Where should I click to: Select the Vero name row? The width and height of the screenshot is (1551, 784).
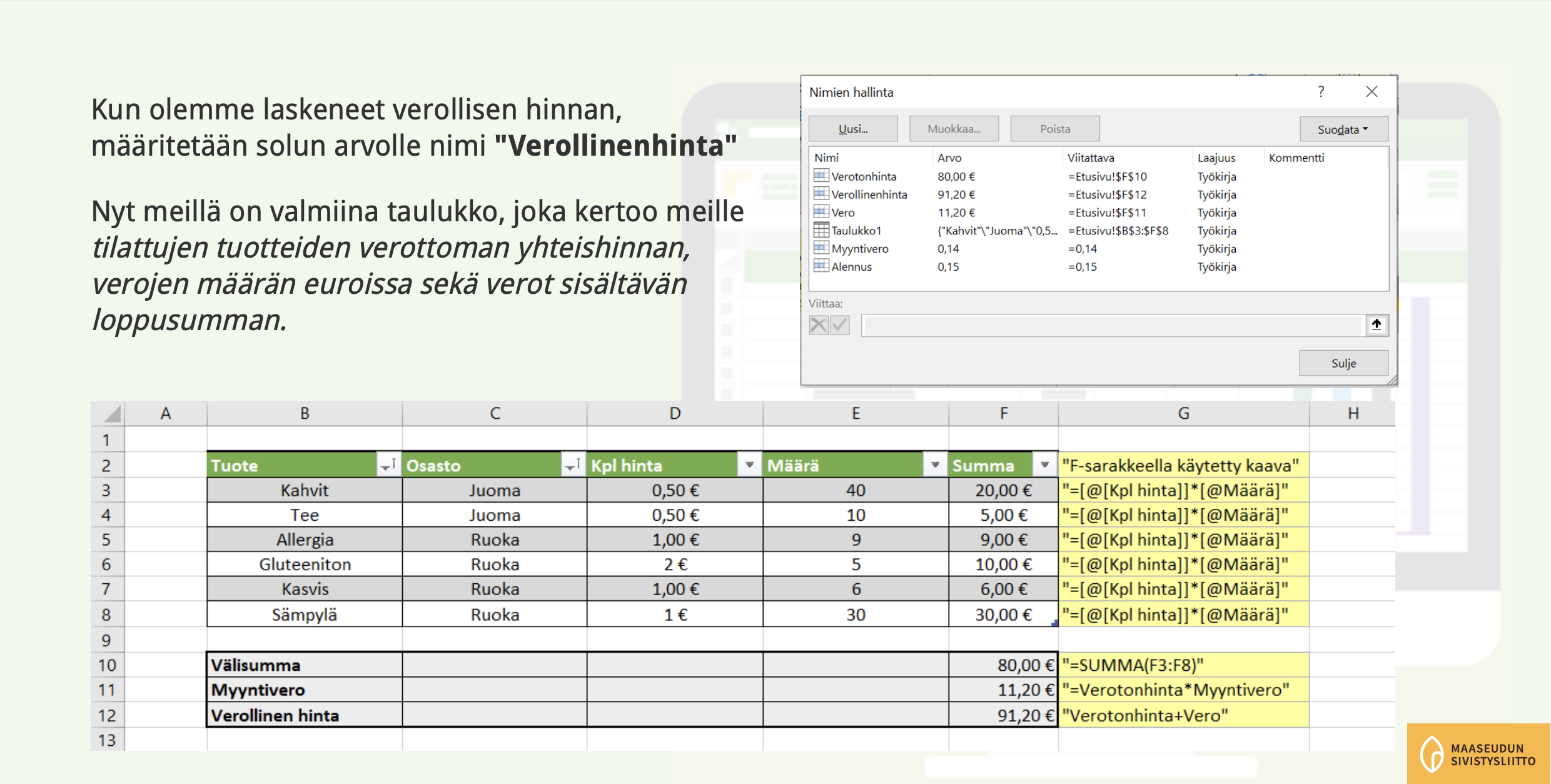pyautogui.click(x=1098, y=213)
